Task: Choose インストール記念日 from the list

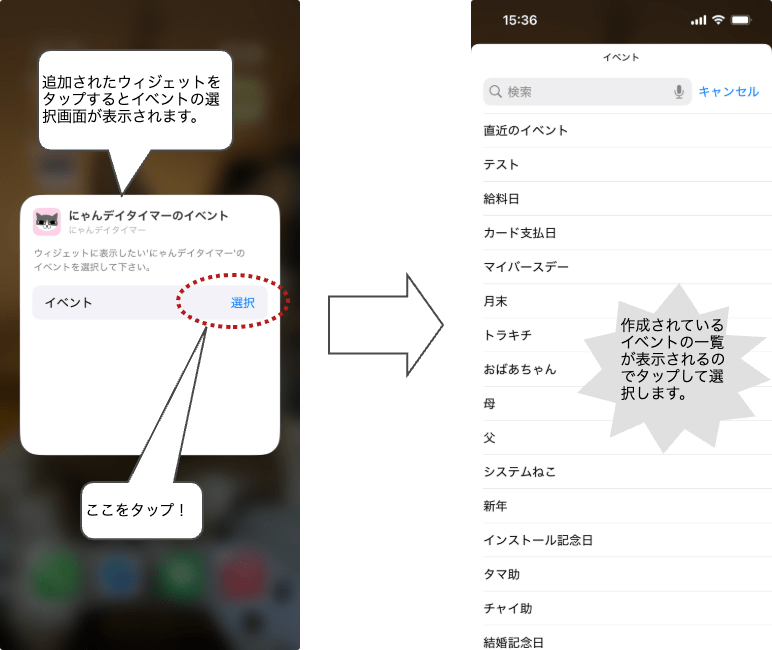Action: point(537,540)
